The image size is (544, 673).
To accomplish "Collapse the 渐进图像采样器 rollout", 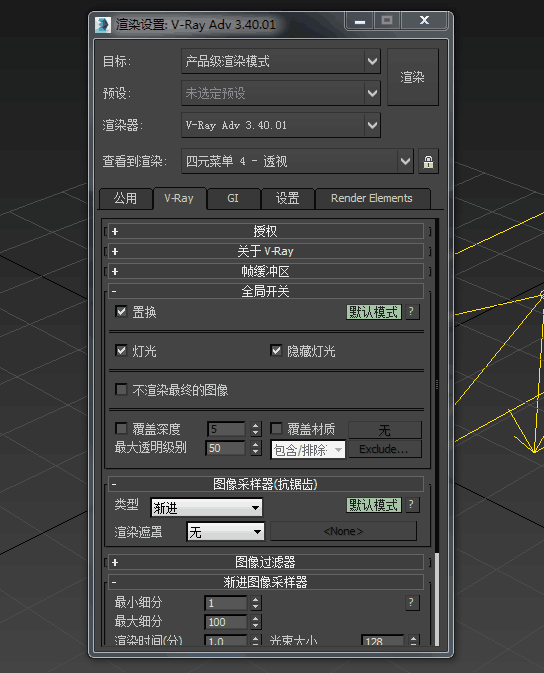I will tap(266, 582).
